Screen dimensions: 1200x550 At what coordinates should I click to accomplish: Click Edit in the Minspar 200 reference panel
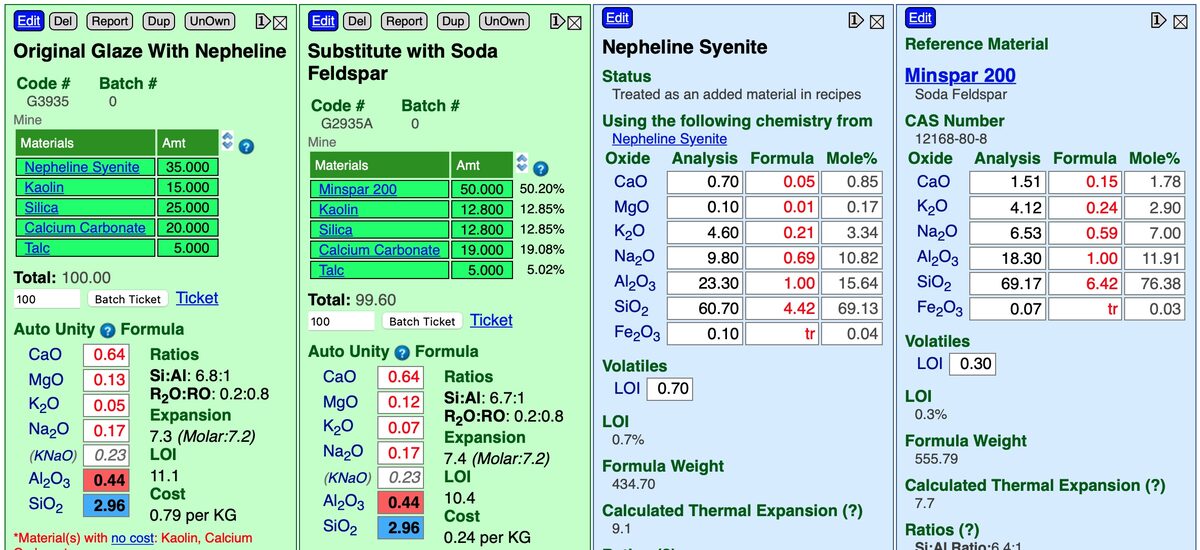[x=921, y=18]
